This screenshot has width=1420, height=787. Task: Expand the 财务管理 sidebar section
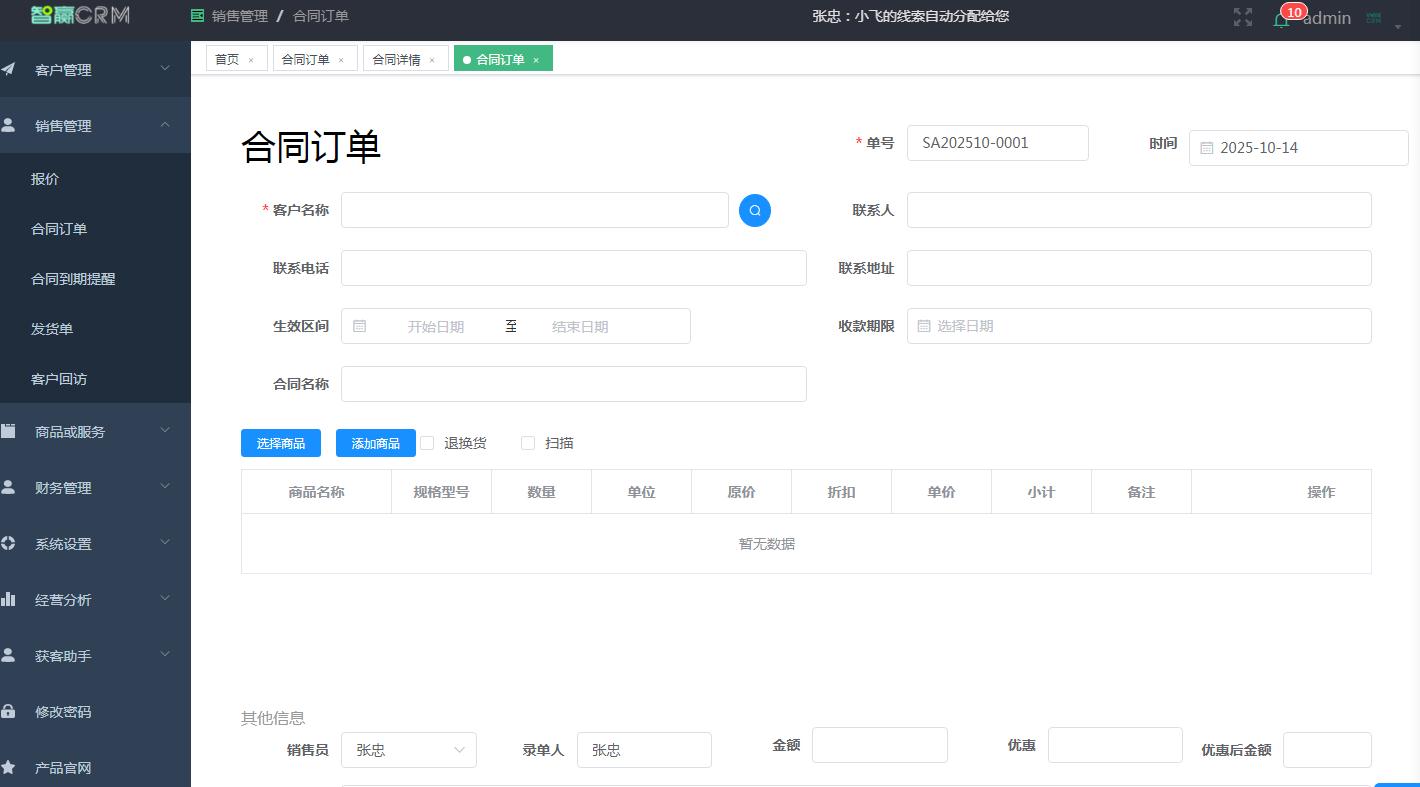tap(95, 487)
